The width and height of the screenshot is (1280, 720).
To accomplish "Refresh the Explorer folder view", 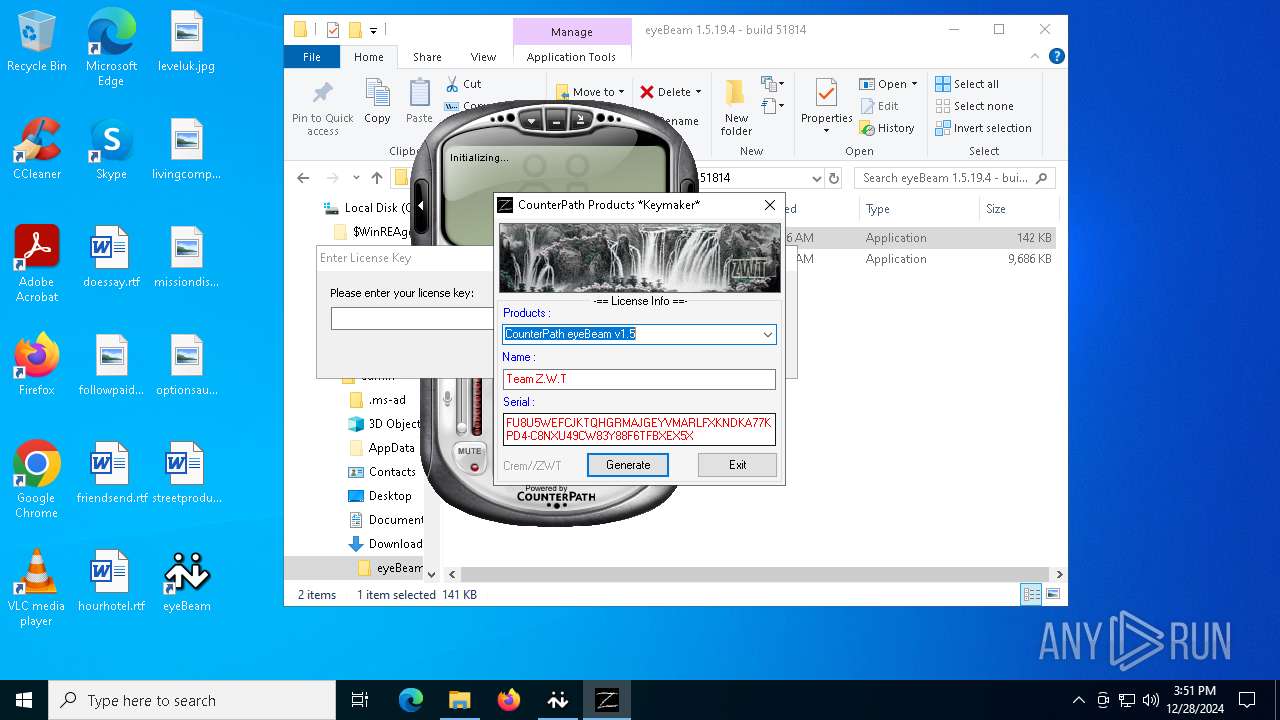I will [x=835, y=178].
